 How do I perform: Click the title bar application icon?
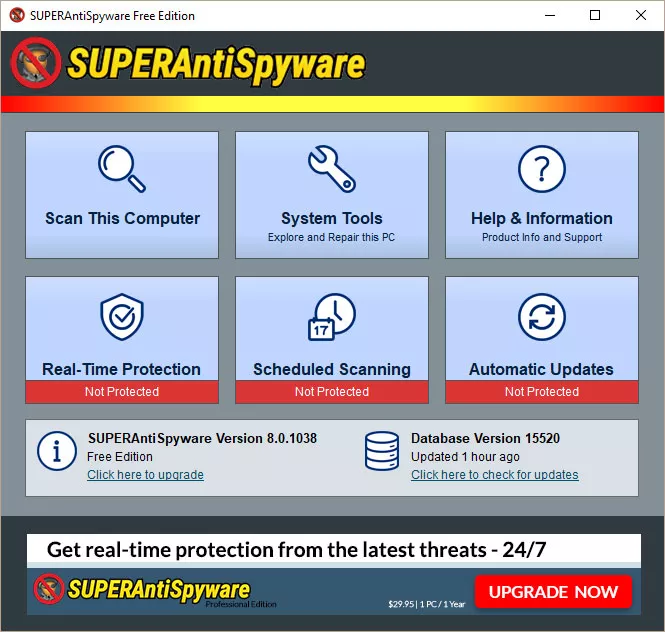point(17,15)
